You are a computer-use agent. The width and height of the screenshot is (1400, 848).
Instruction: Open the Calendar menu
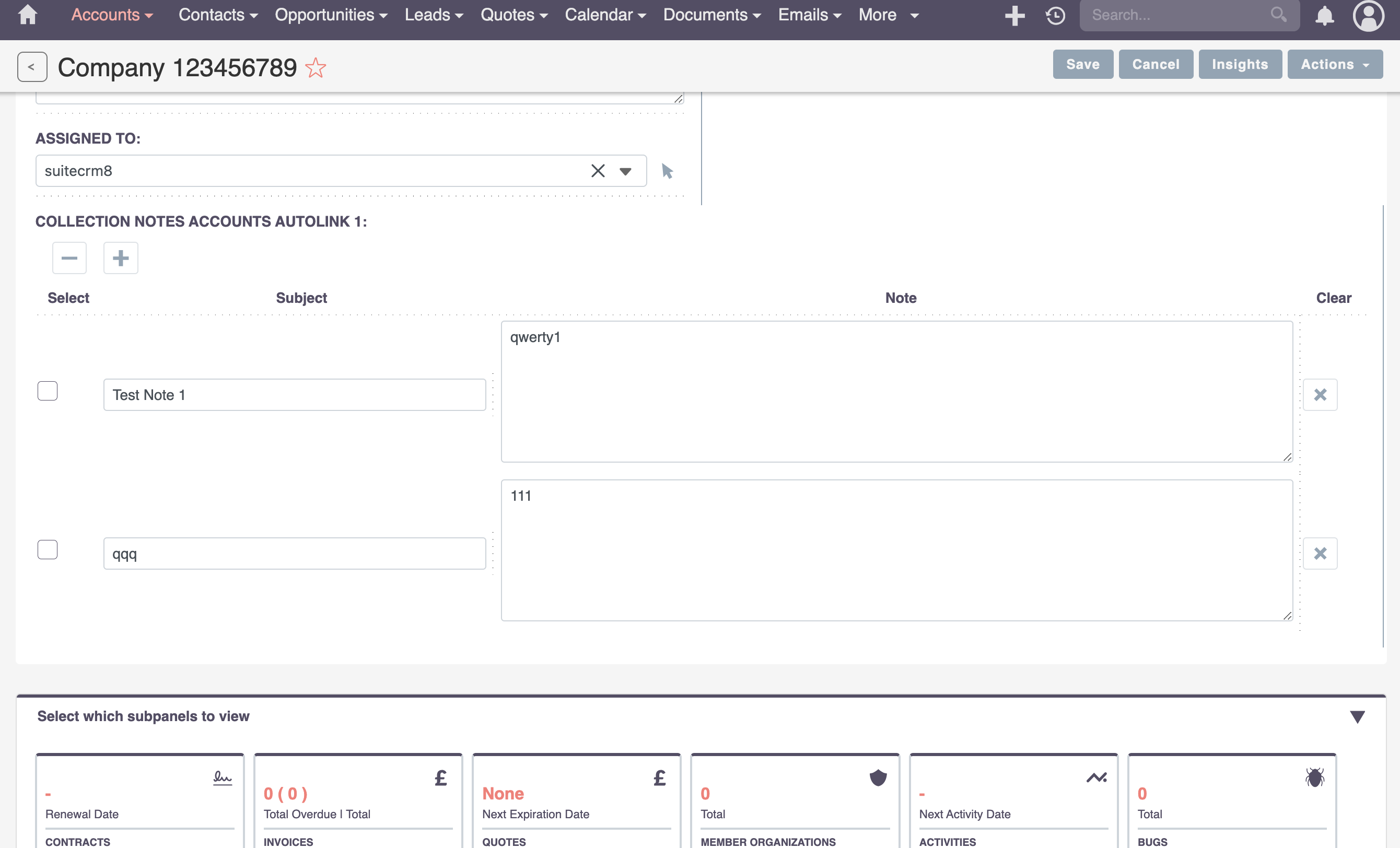[x=605, y=15]
